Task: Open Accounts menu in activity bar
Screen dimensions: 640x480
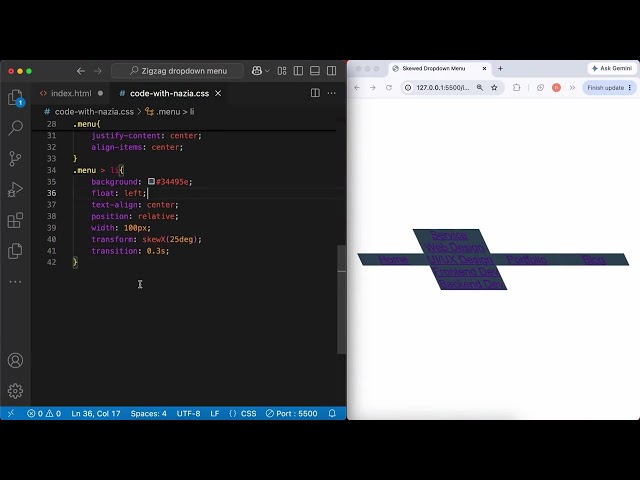Action: point(16,360)
